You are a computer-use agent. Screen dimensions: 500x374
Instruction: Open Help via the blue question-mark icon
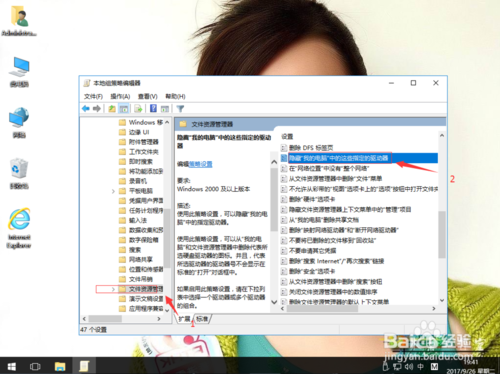click(153, 108)
